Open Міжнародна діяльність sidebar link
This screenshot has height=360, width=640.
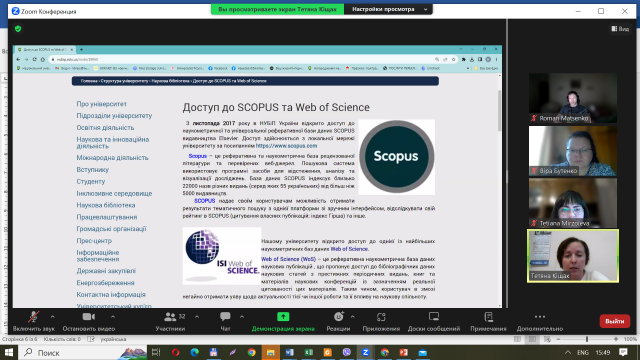pos(112,158)
